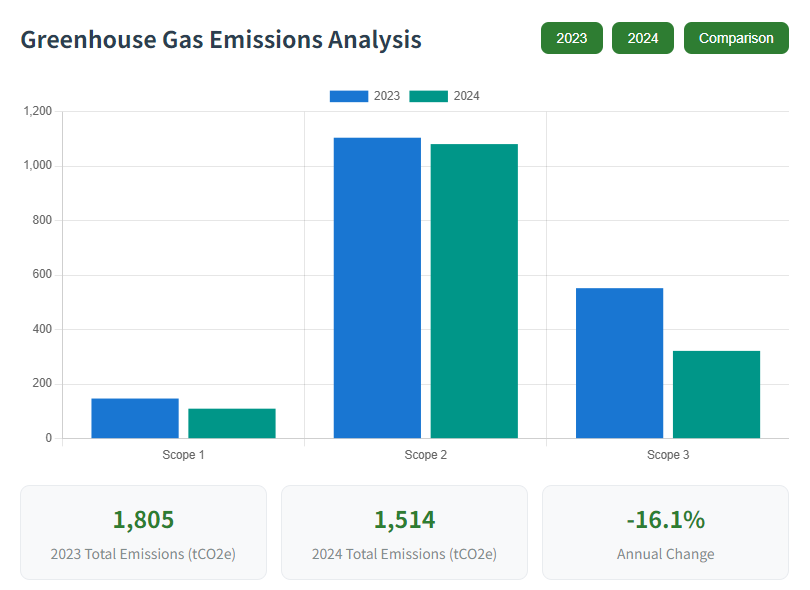Click the 2023 Total Emissions card

(x=143, y=532)
